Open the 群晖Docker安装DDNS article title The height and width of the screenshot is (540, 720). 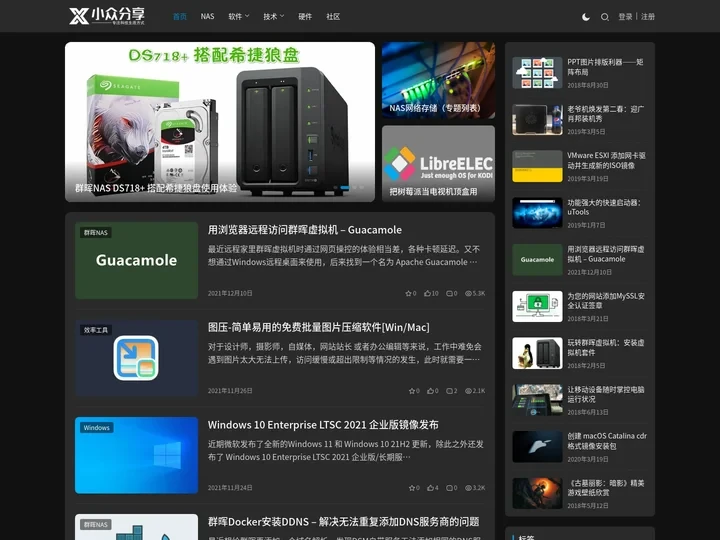(343, 522)
